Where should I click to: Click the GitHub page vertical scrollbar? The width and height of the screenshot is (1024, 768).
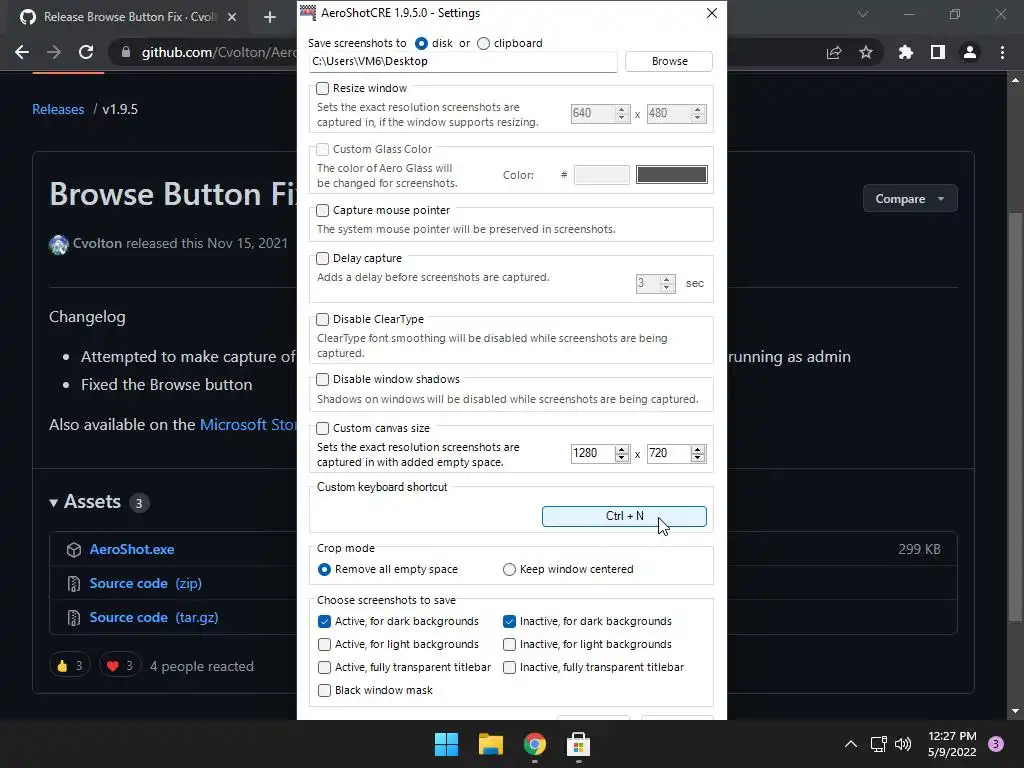click(1015, 418)
